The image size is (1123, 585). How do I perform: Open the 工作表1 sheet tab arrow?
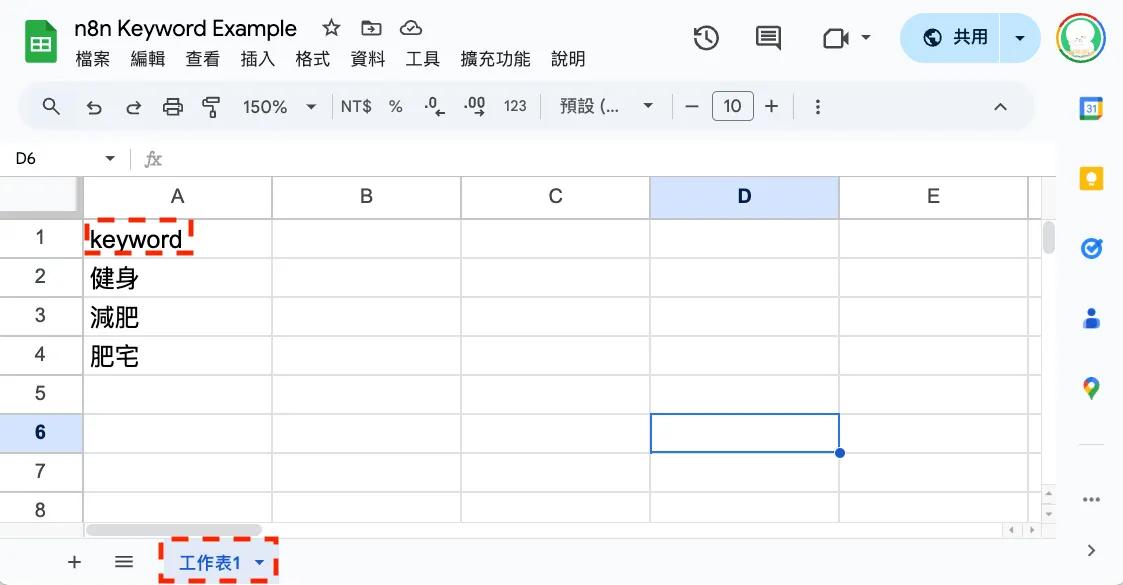coord(260,562)
